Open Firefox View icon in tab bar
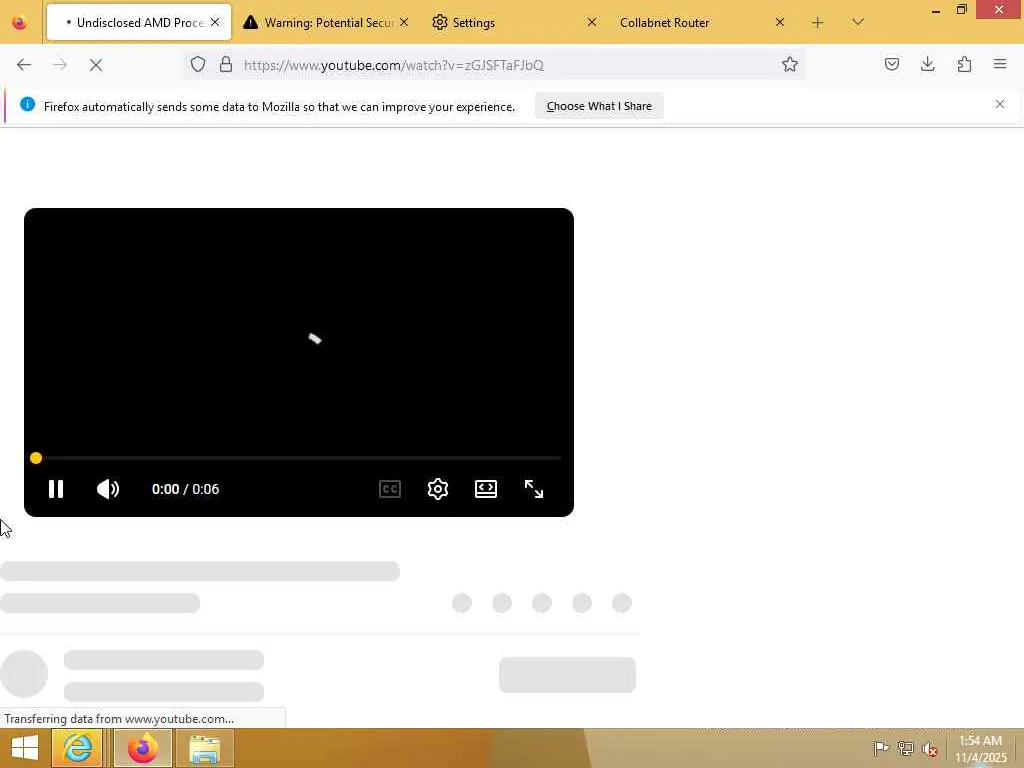This screenshot has height=768, width=1024. pos(20,23)
